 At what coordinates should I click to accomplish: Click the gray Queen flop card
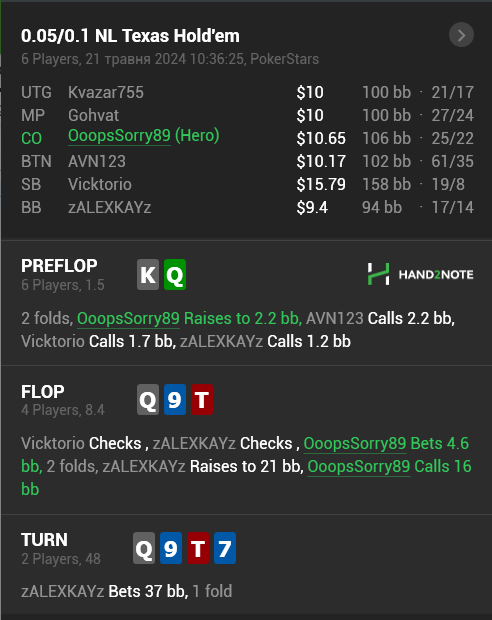148,399
